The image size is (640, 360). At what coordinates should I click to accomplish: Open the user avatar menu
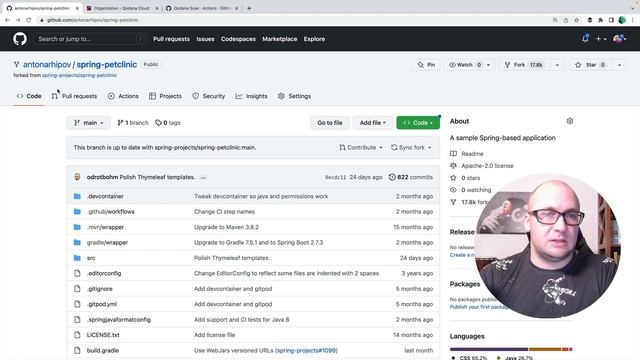[619, 39]
